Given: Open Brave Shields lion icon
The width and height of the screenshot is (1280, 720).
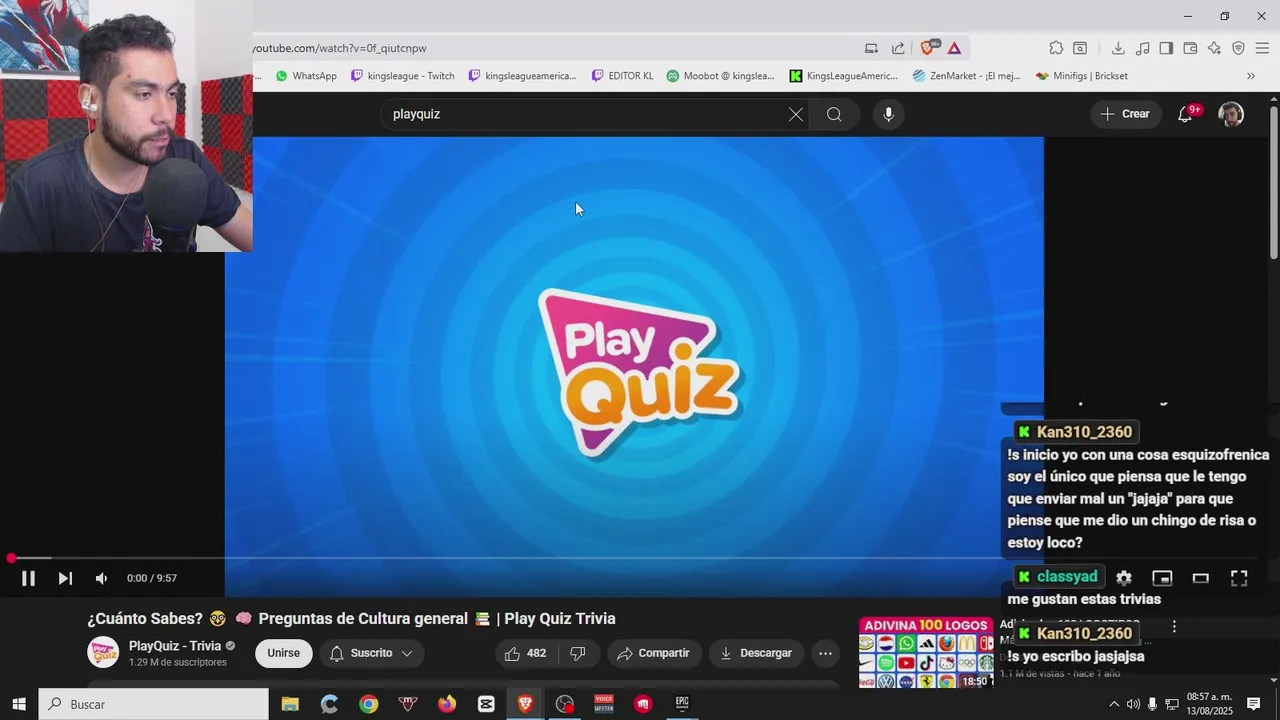Looking at the screenshot, I should click(x=929, y=48).
